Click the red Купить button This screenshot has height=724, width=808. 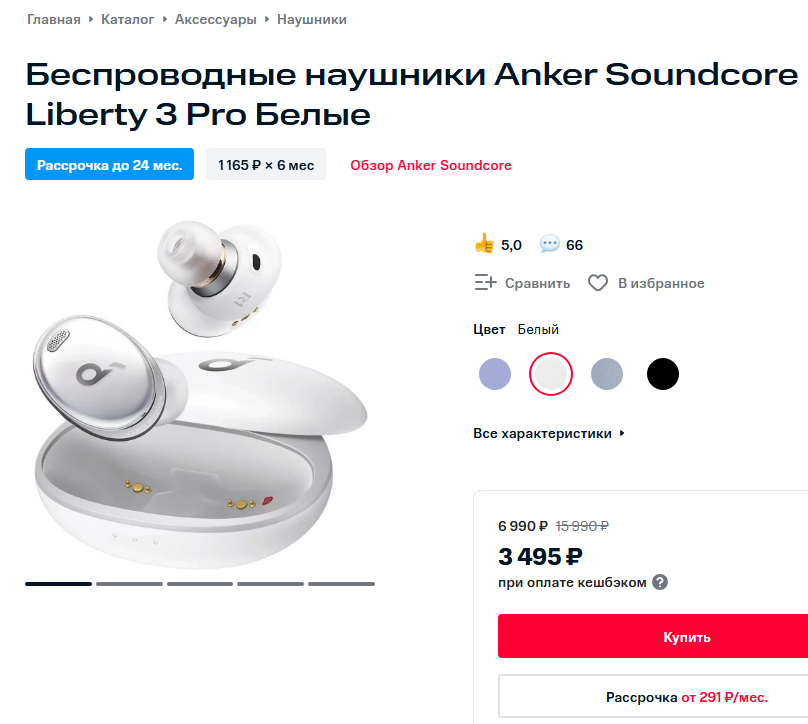pos(653,636)
